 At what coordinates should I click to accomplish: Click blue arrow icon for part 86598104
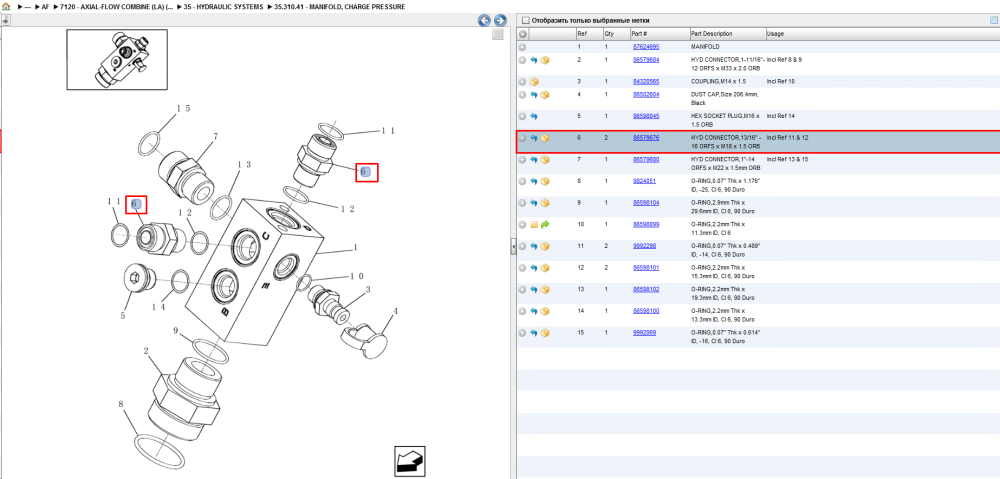point(534,203)
